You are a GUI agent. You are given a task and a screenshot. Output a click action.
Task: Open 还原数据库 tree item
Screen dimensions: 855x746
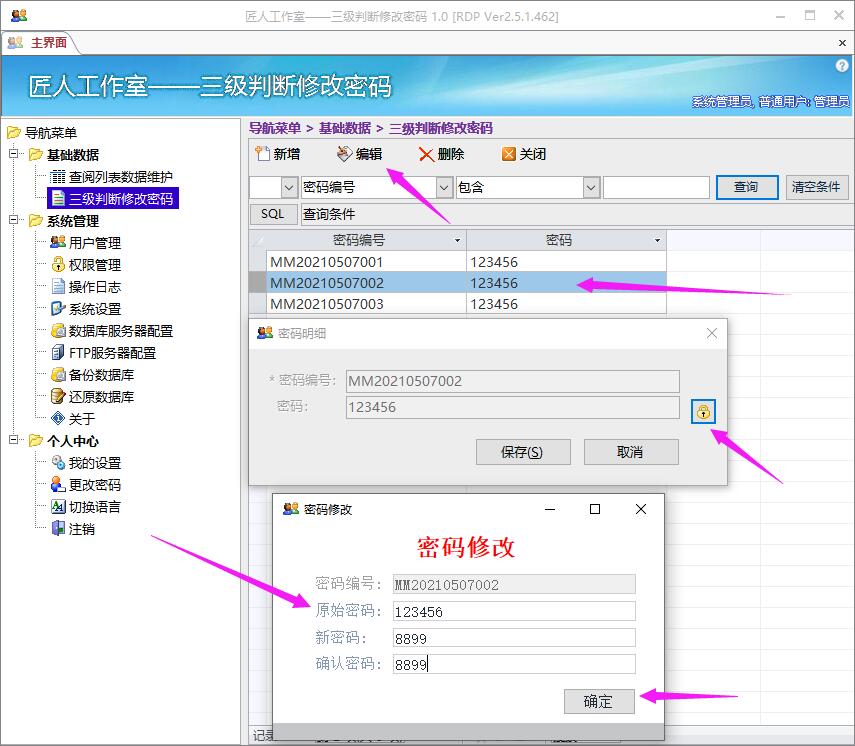coord(92,396)
